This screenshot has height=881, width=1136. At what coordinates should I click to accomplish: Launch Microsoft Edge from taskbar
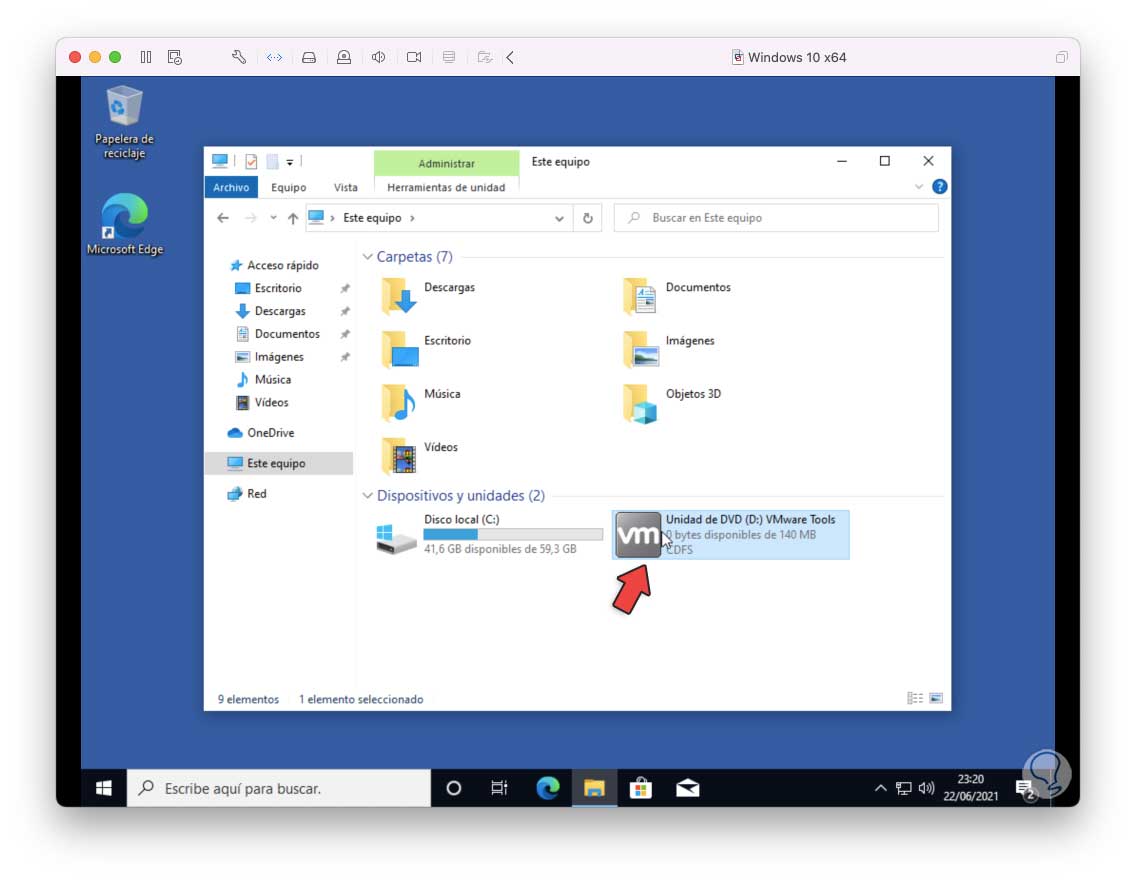[548, 788]
